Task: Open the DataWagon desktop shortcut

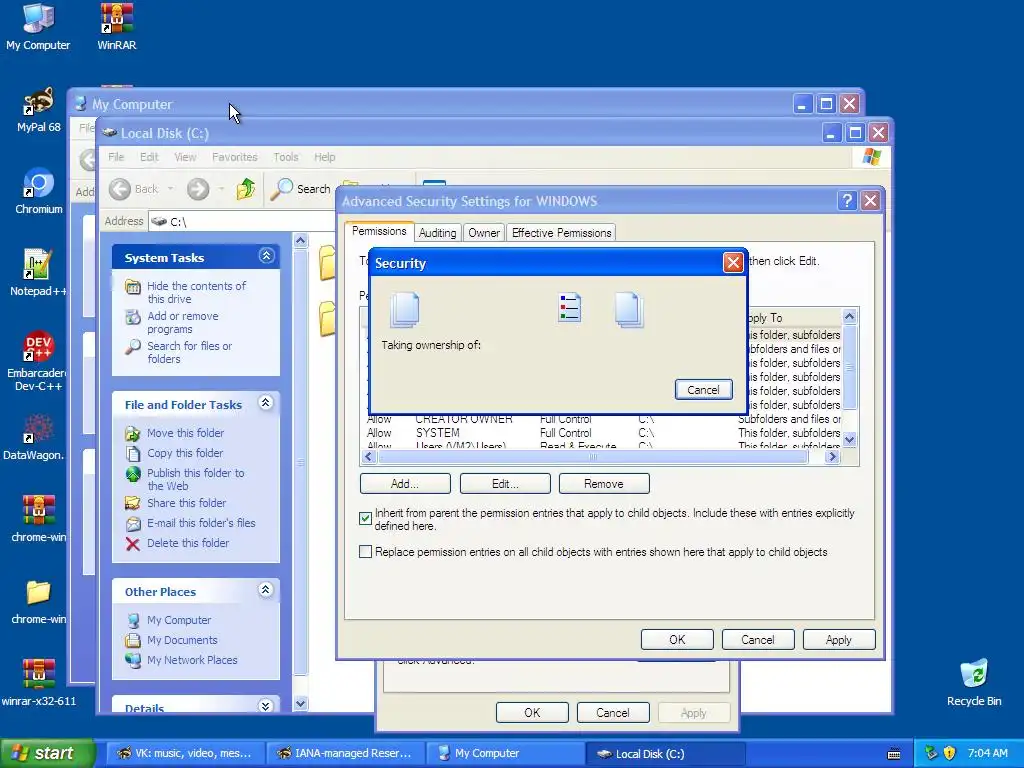Action: [x=34, y=437]
